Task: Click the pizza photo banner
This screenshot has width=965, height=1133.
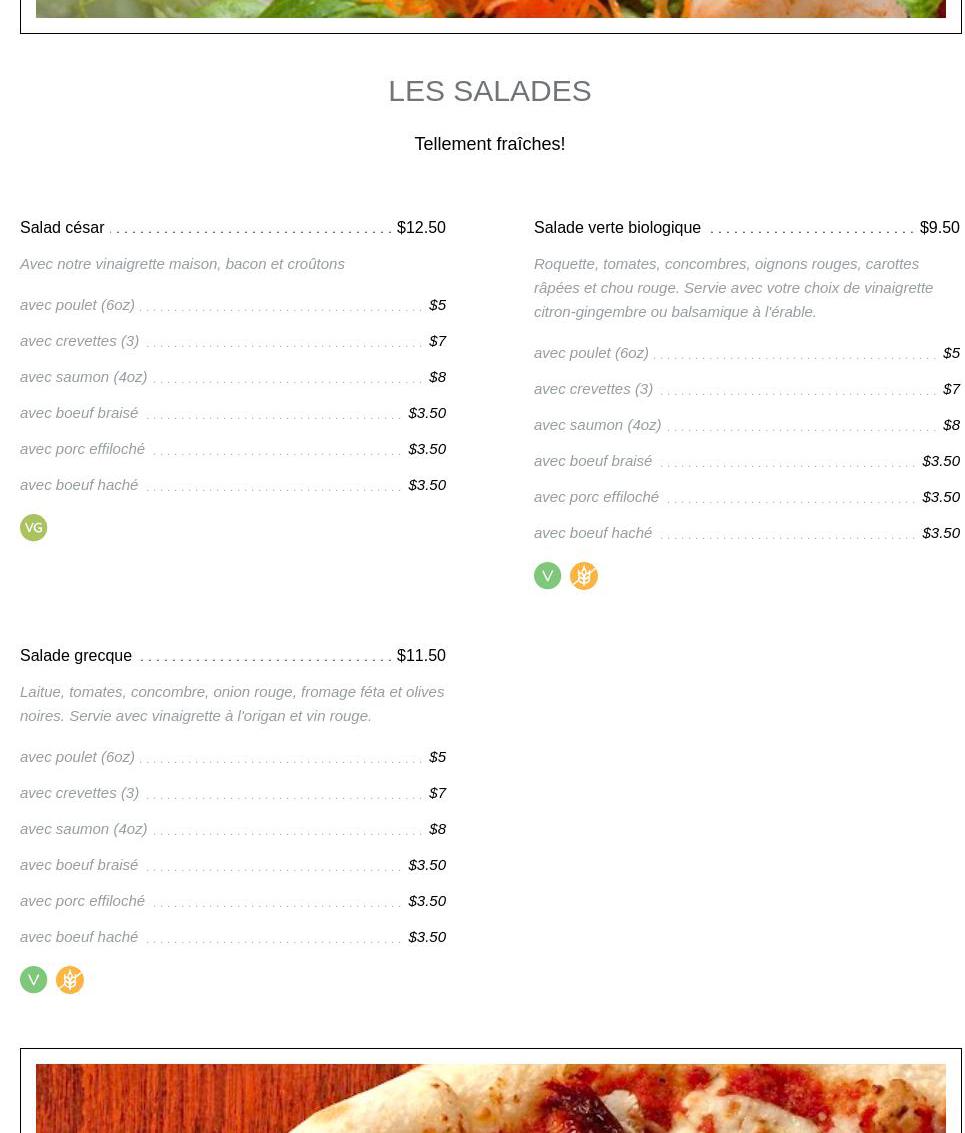Action: [490, 1098]
